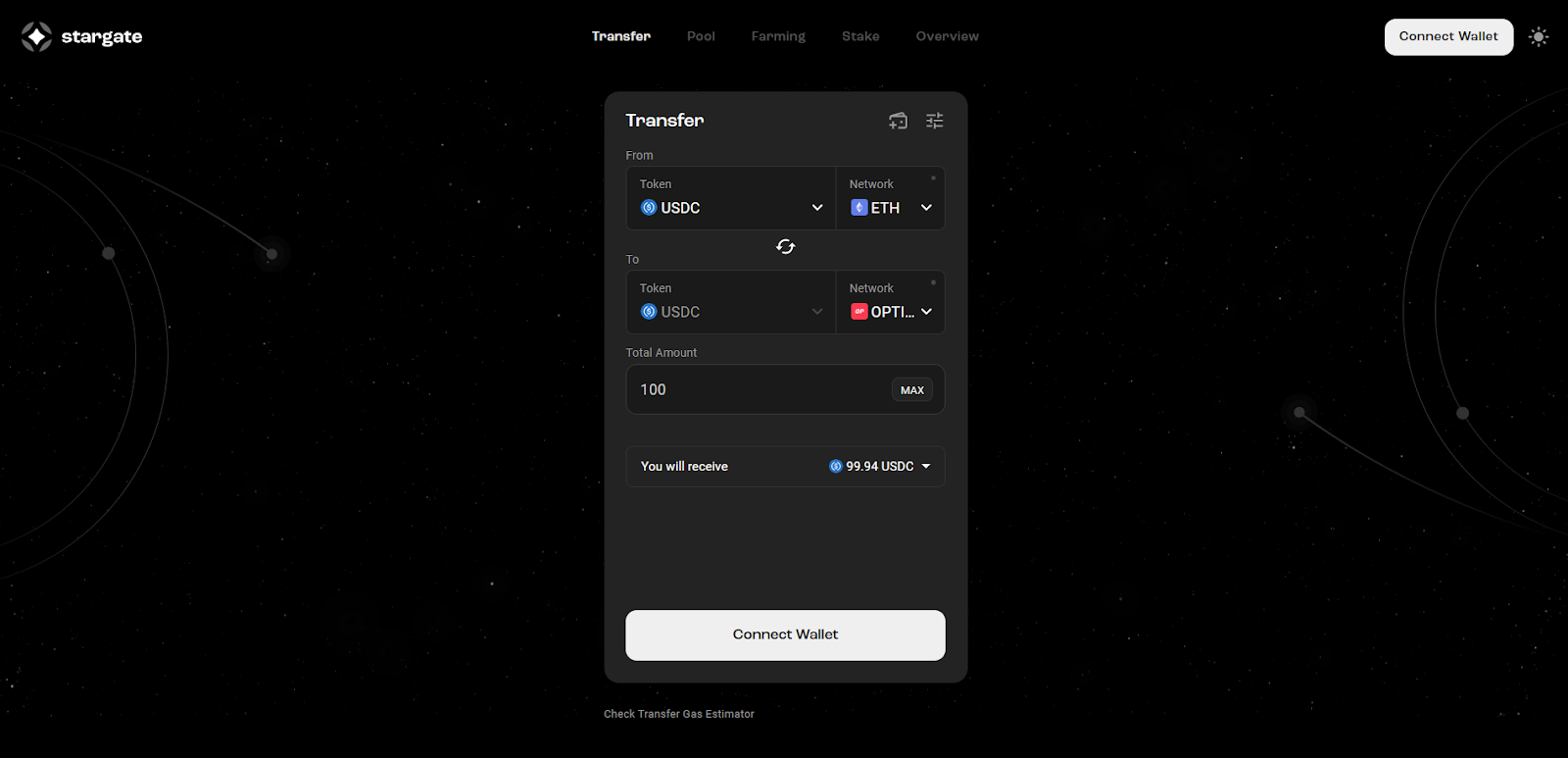This screenshot has height=758, width=1568.
Task: Toggle the light theme sun icon
Action: [1539, 36]
